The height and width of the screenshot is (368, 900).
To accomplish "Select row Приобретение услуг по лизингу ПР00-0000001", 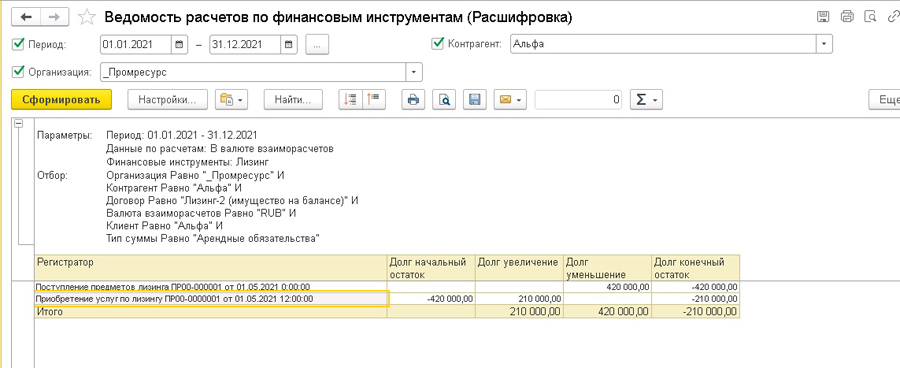I will point(211,299).
